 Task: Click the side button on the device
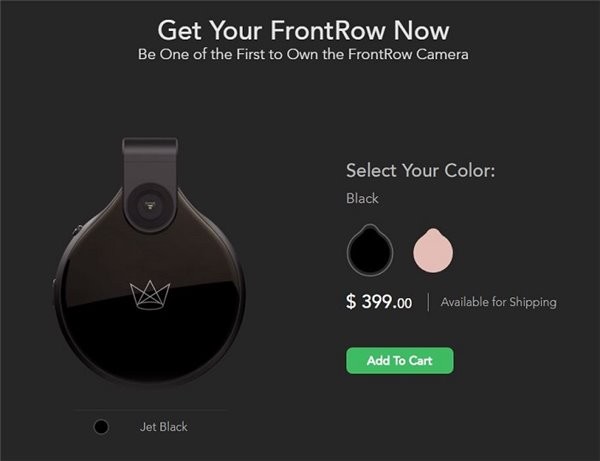pyautogui.click(x=78, y=230)
